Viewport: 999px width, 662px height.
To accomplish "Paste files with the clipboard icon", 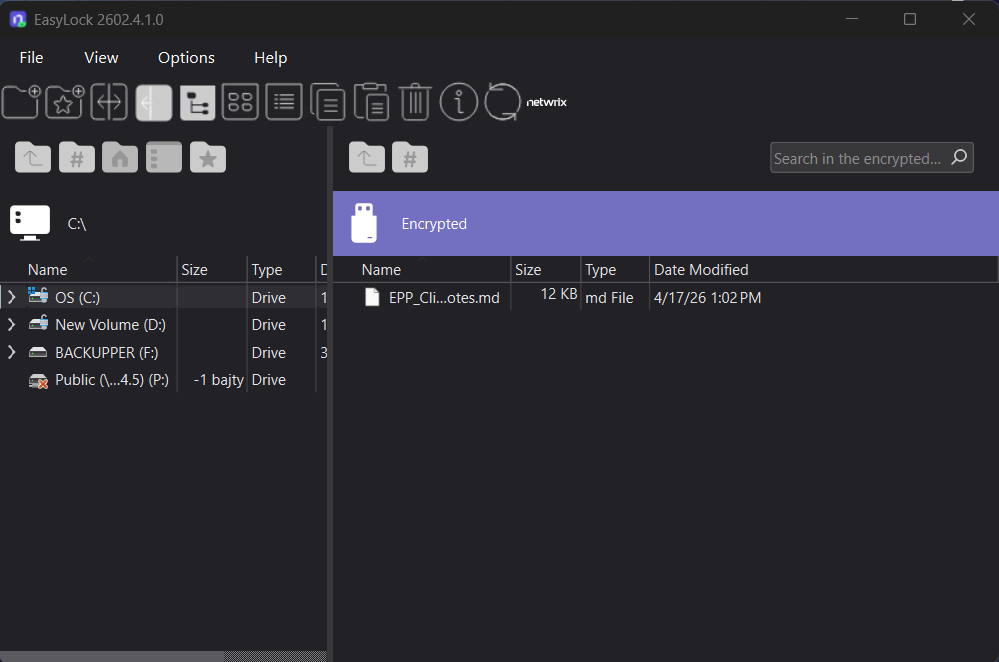I will [371, 102].
